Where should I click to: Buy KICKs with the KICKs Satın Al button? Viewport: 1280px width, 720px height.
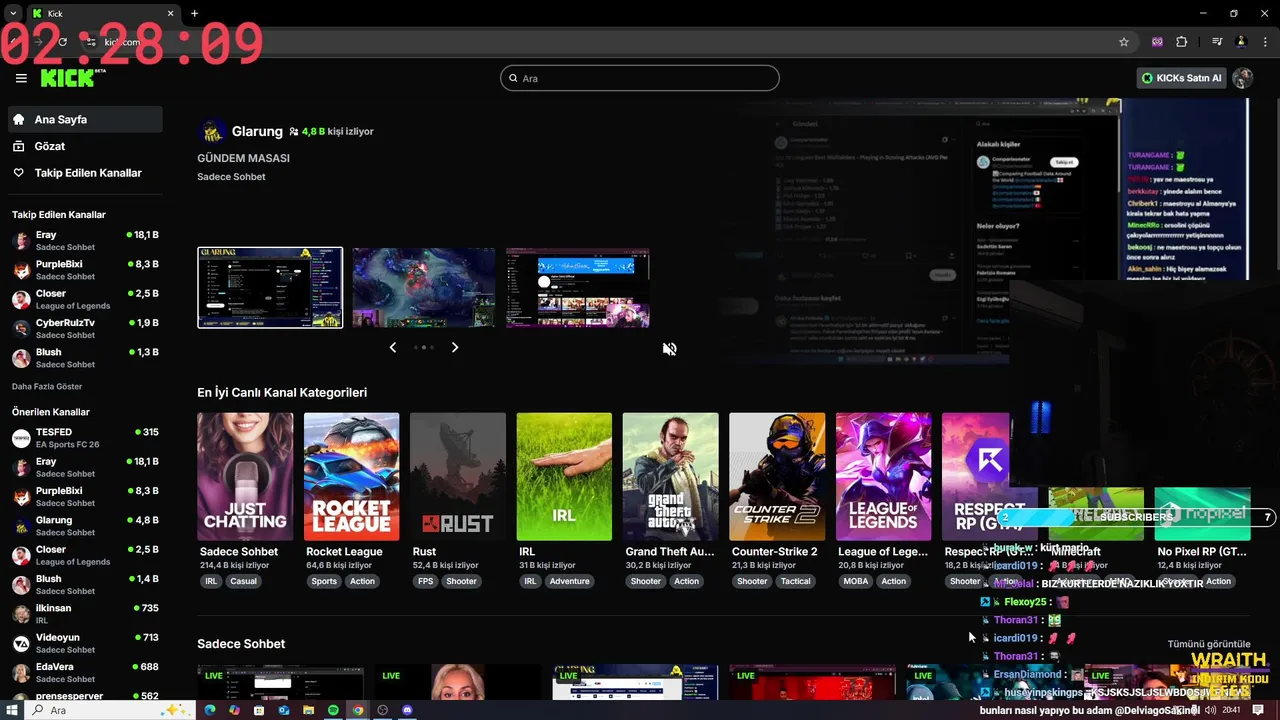point(1182,78)
